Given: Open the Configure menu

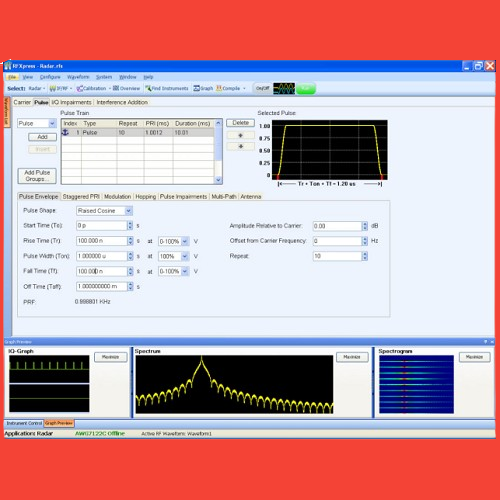Looking at the screenshot, I should point(50,77).
